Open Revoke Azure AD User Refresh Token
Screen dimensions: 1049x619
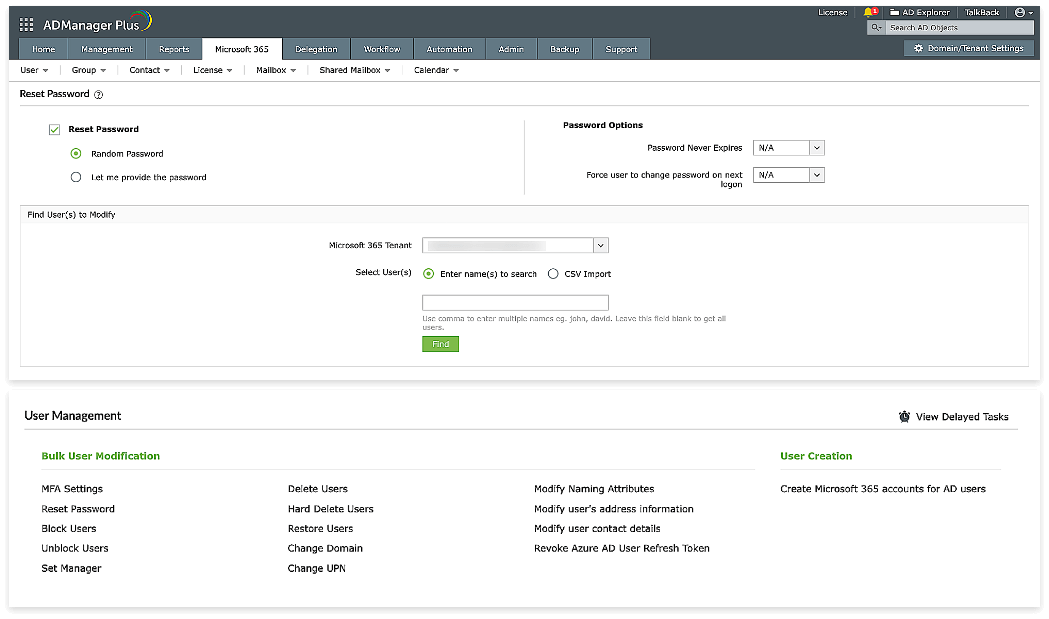pos(622,549)
